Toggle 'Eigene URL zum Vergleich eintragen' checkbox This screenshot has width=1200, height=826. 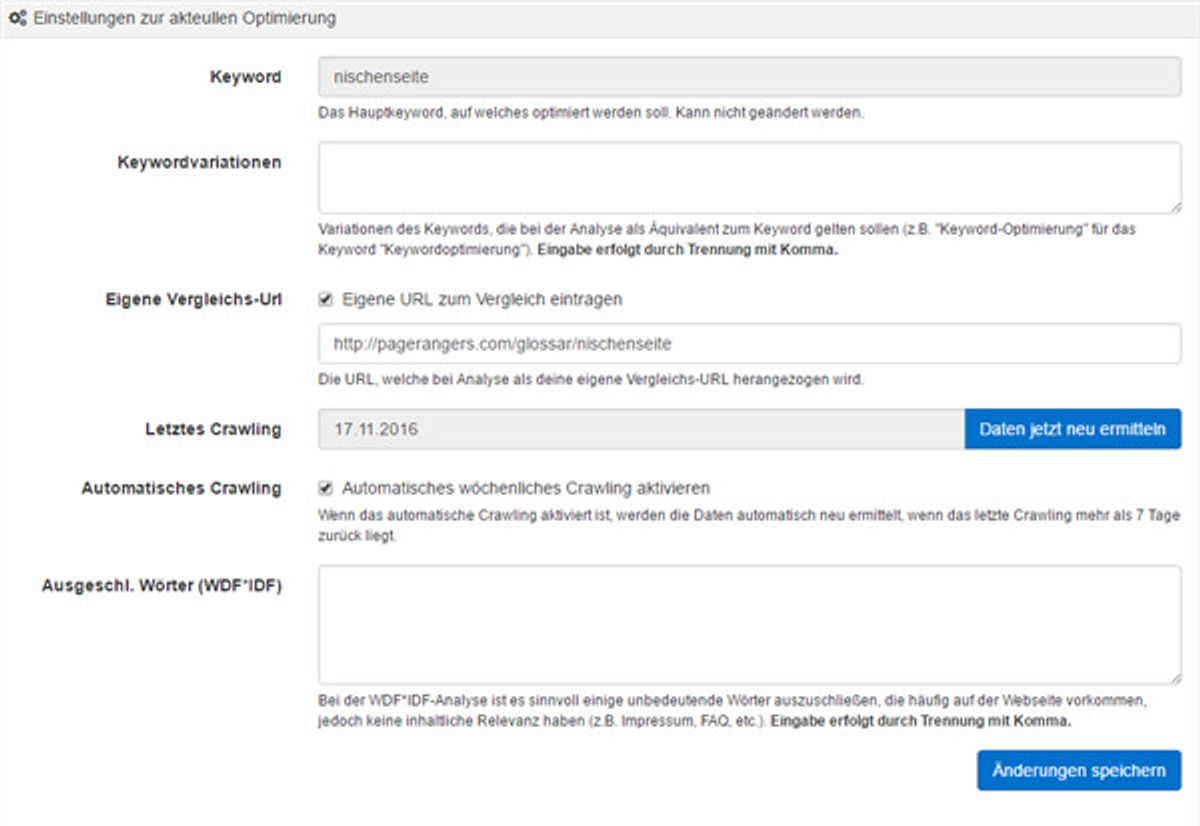coord(325,298)
